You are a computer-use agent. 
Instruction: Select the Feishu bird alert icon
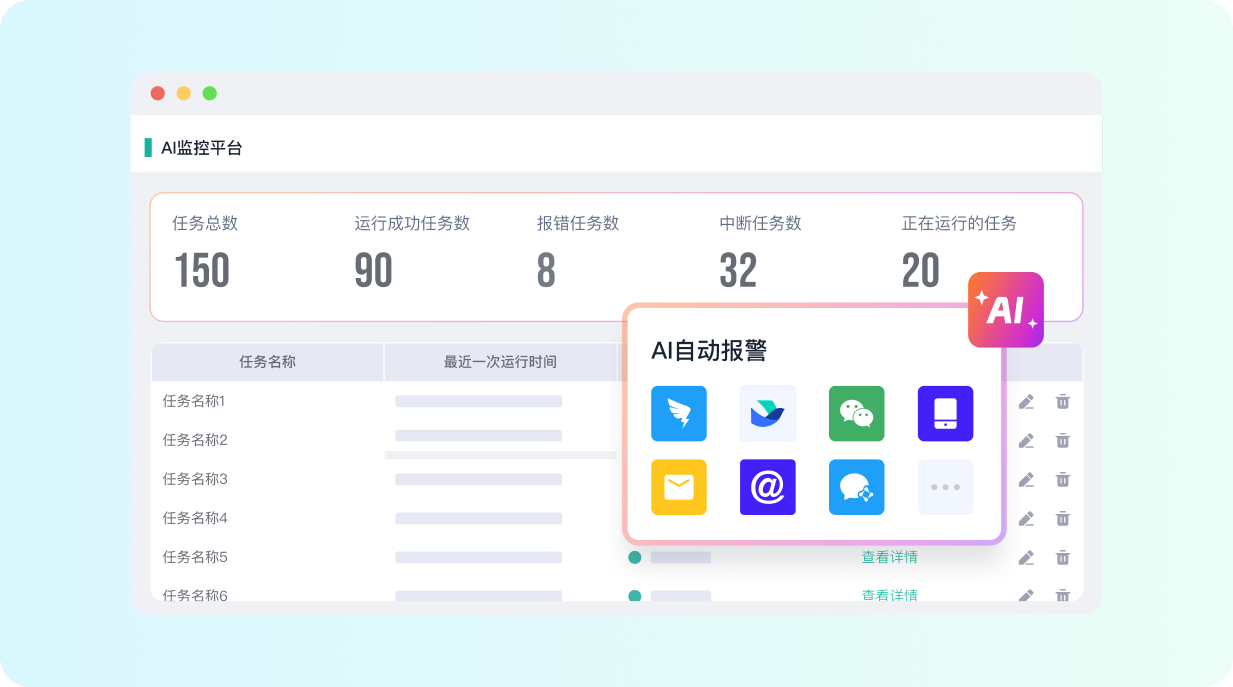click(768, 413)
